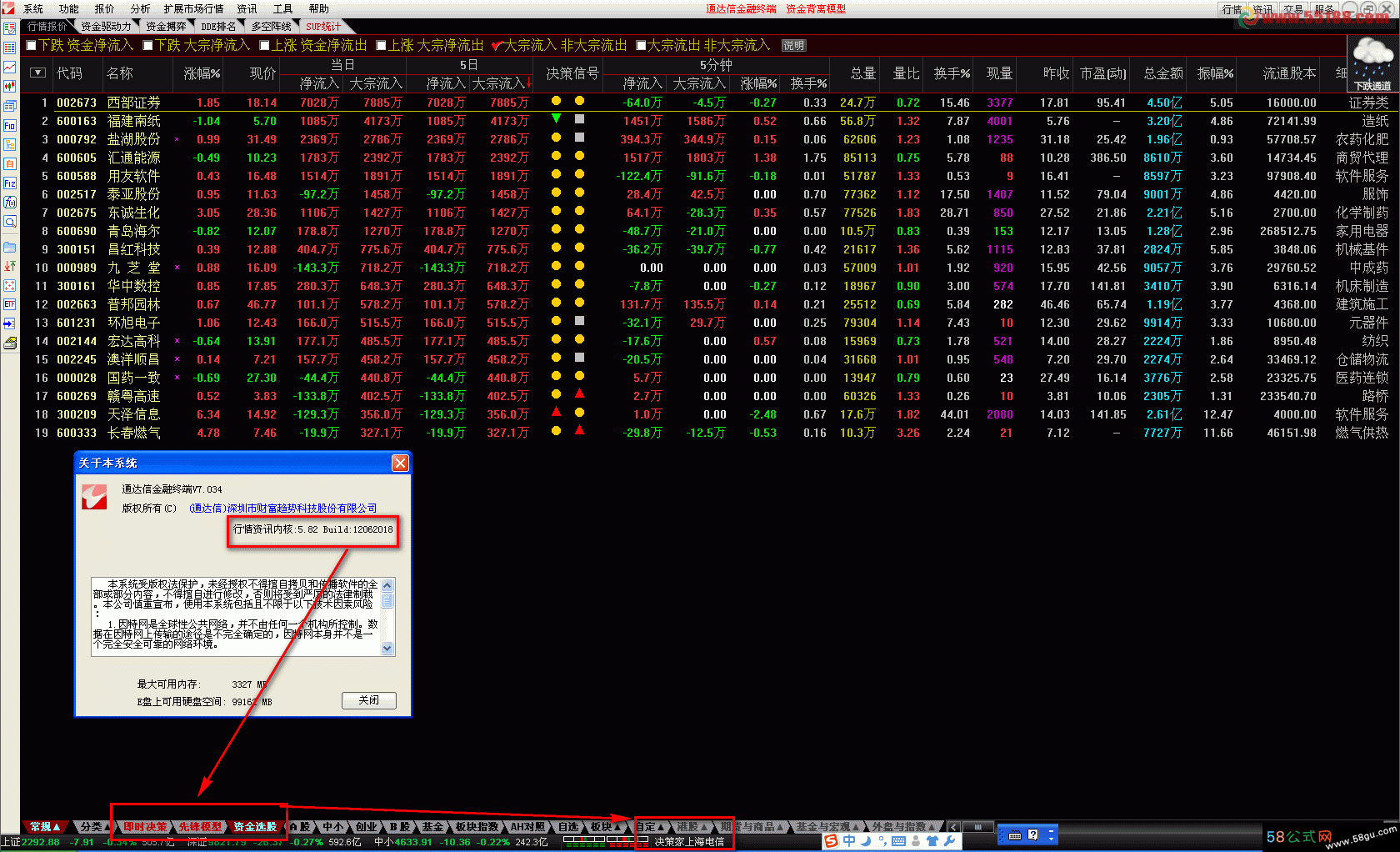Enable 大宗流出 非大宗流入 checkbox
This screenshot has width=1400, height=852.
641,45
